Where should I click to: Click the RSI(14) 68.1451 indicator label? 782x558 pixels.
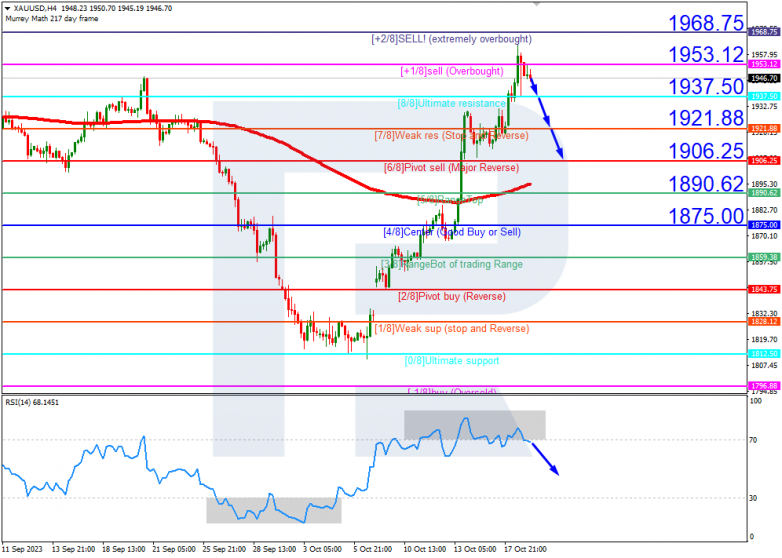pos(32,402)
